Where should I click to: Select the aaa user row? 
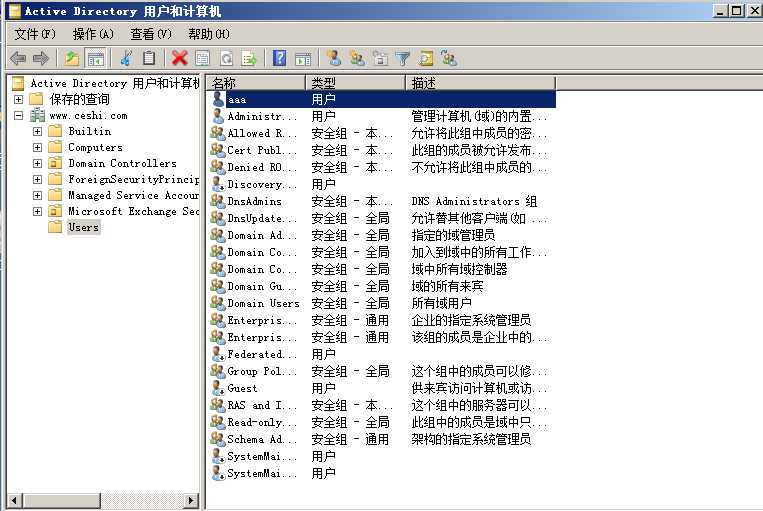pyautogui.click(x=382, y=99)
